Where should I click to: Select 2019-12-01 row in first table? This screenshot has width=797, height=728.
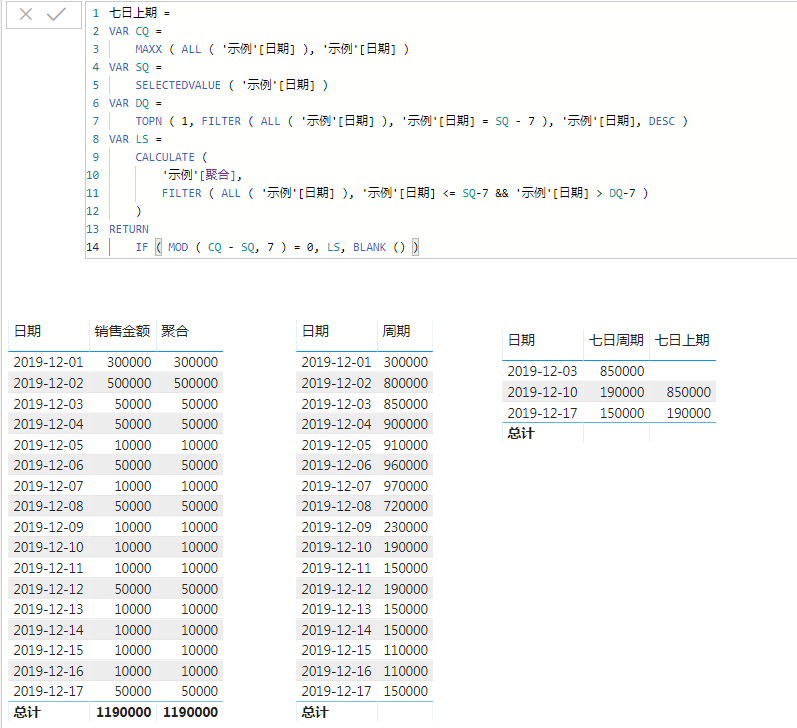(115, 362)
